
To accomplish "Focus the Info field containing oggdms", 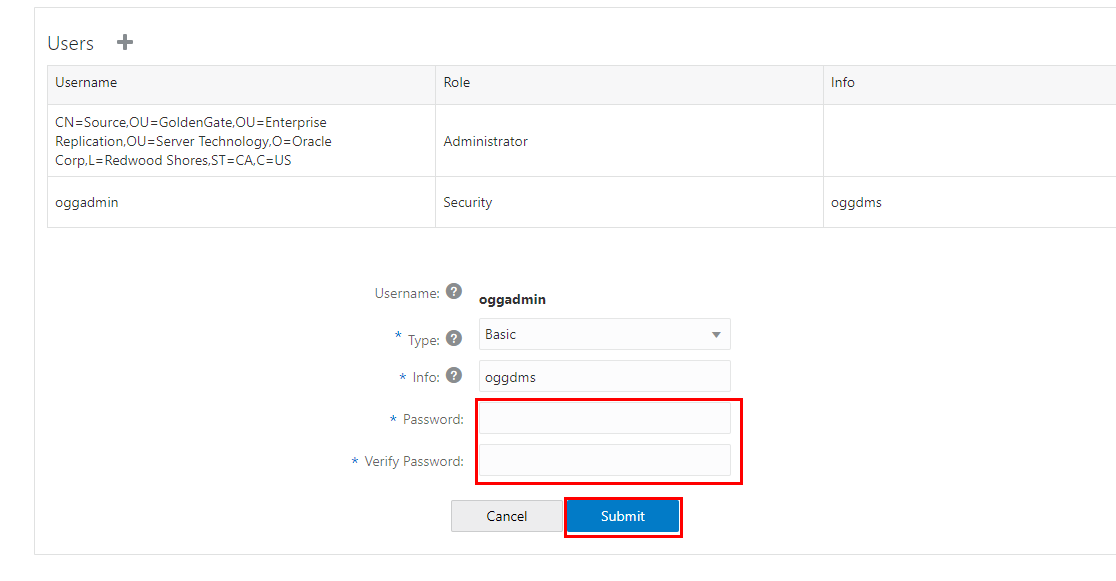I will tap(604, 376).
